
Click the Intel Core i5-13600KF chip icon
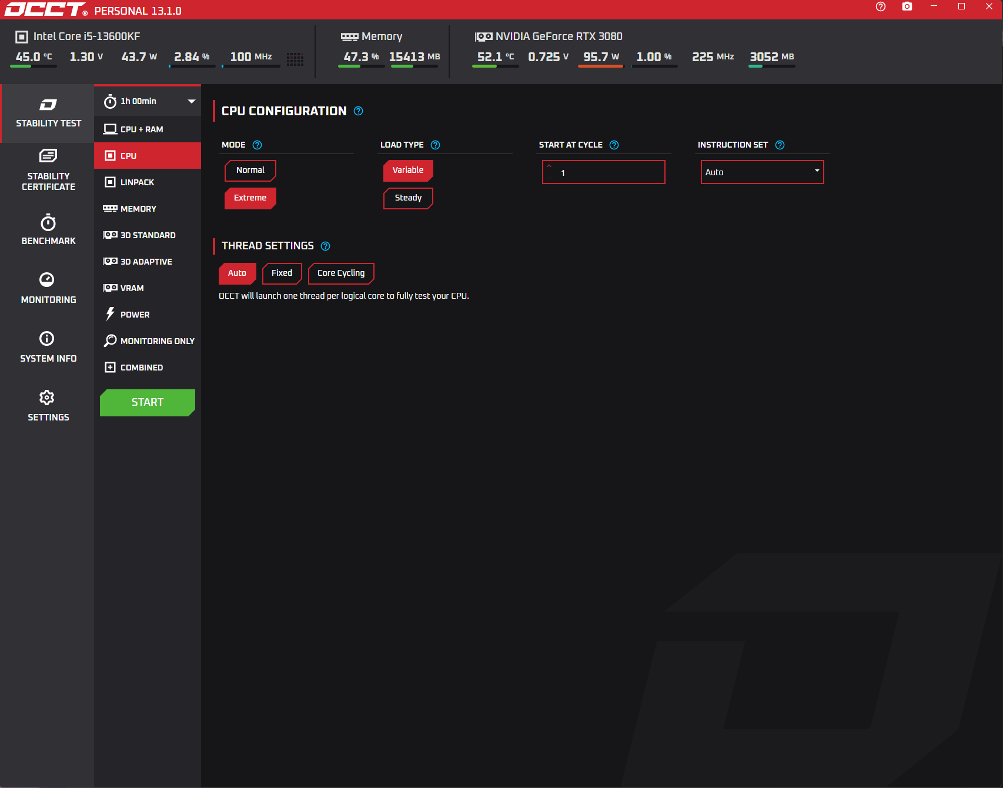21,37
